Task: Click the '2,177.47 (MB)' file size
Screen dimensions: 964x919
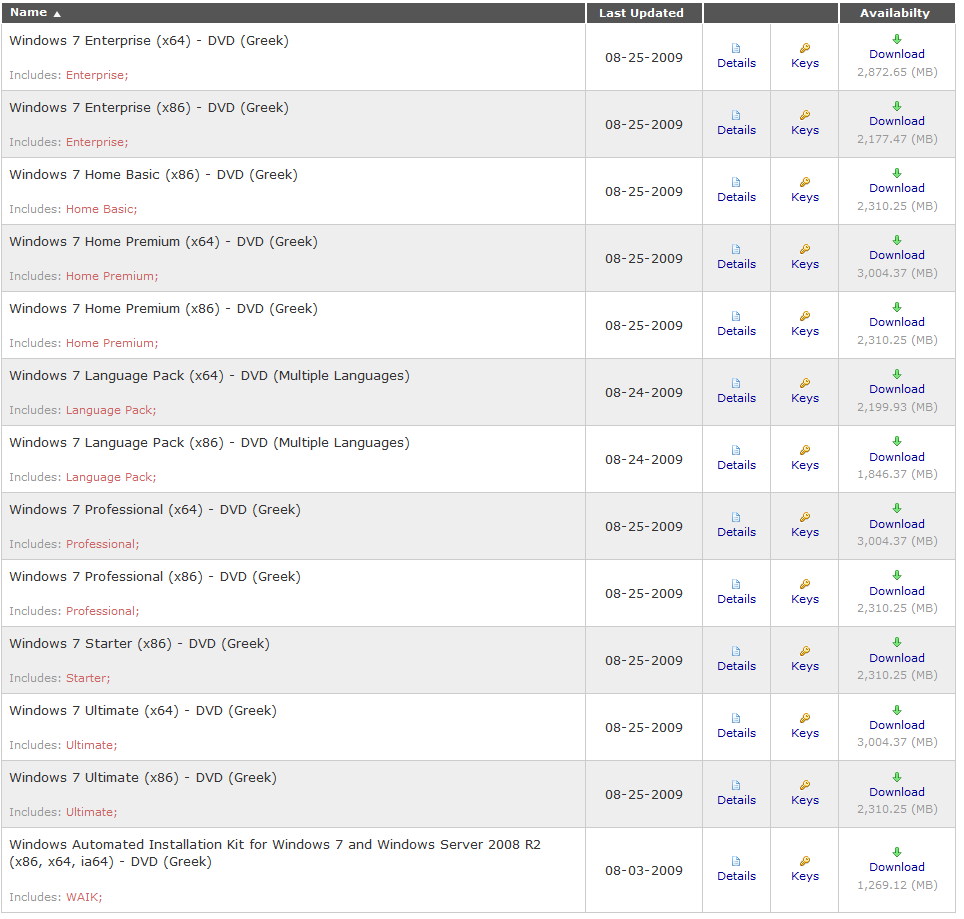Action: (897, 139)
